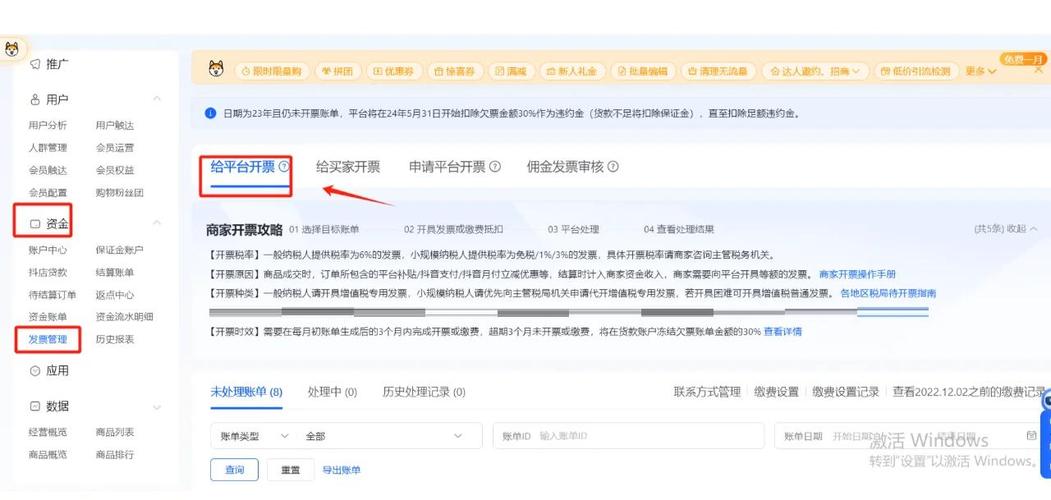Open the 账单类型 dropdown
The image size is (1051, 500).
[x=255, y=436]
